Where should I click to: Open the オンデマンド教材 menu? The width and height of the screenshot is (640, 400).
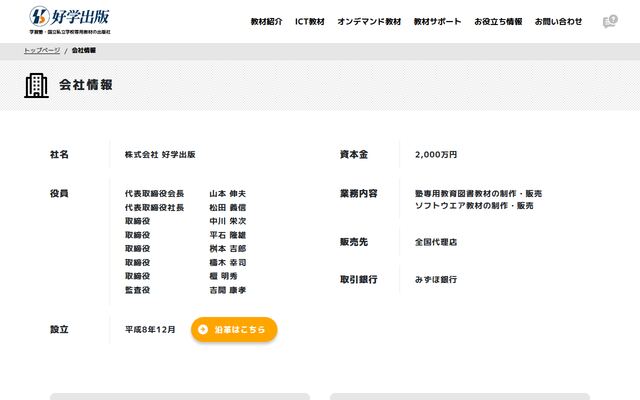tap(369, 22)
